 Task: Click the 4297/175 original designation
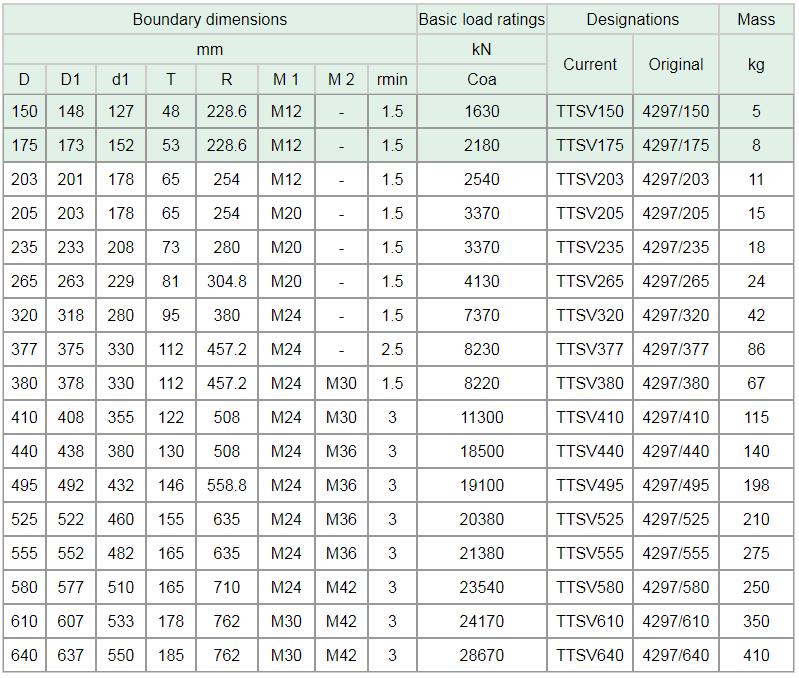click(x=676, y=145)
